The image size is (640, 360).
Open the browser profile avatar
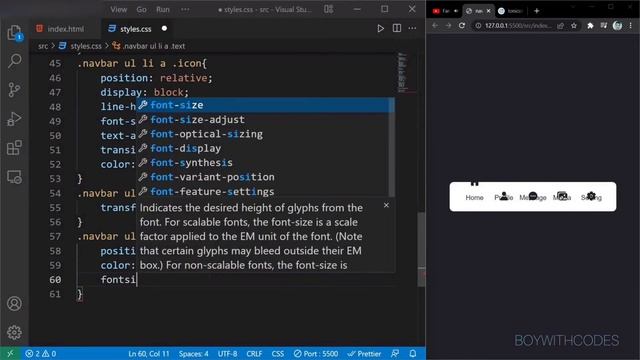[618, 26]
